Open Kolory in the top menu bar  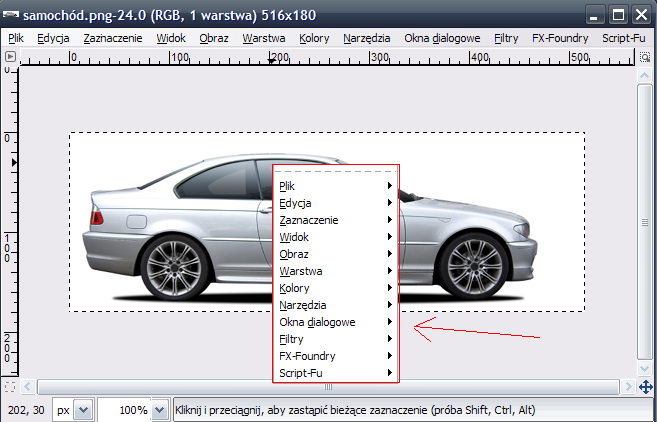coord(314,38)
